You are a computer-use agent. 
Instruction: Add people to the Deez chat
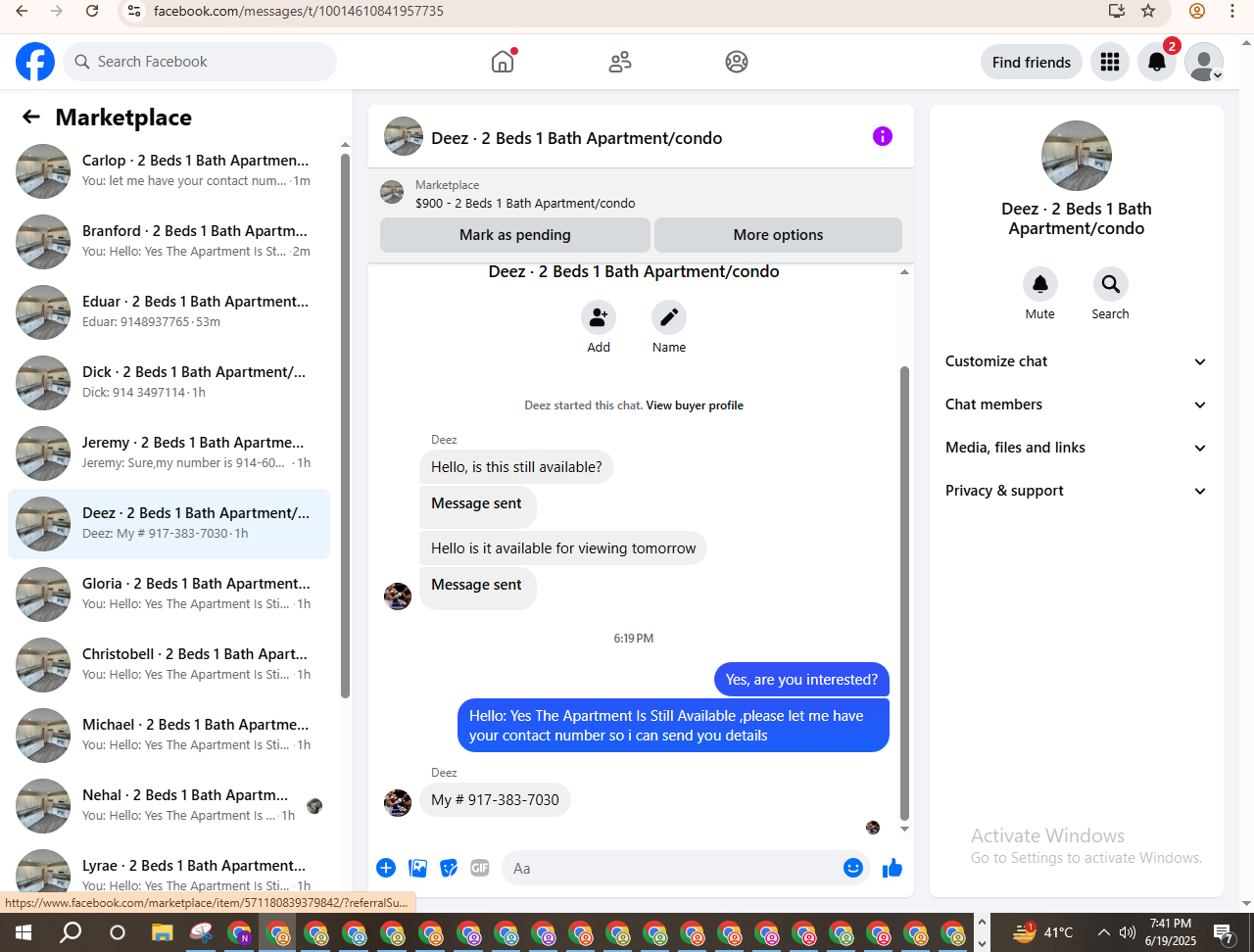pos(599,317)
